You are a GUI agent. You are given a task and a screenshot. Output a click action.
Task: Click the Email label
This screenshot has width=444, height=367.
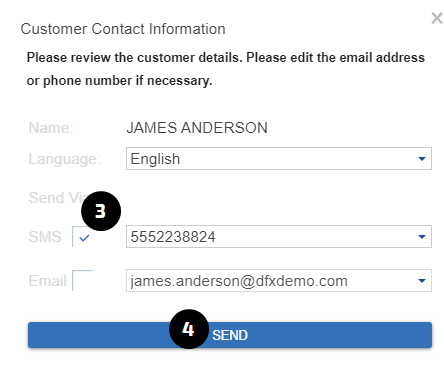coord(47,281)
